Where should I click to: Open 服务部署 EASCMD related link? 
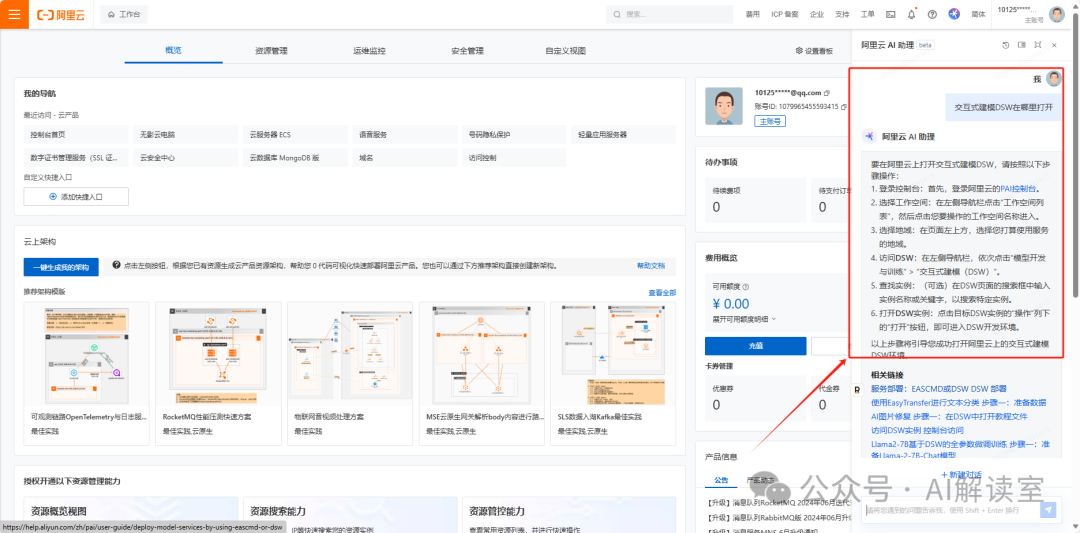(939, 388)
